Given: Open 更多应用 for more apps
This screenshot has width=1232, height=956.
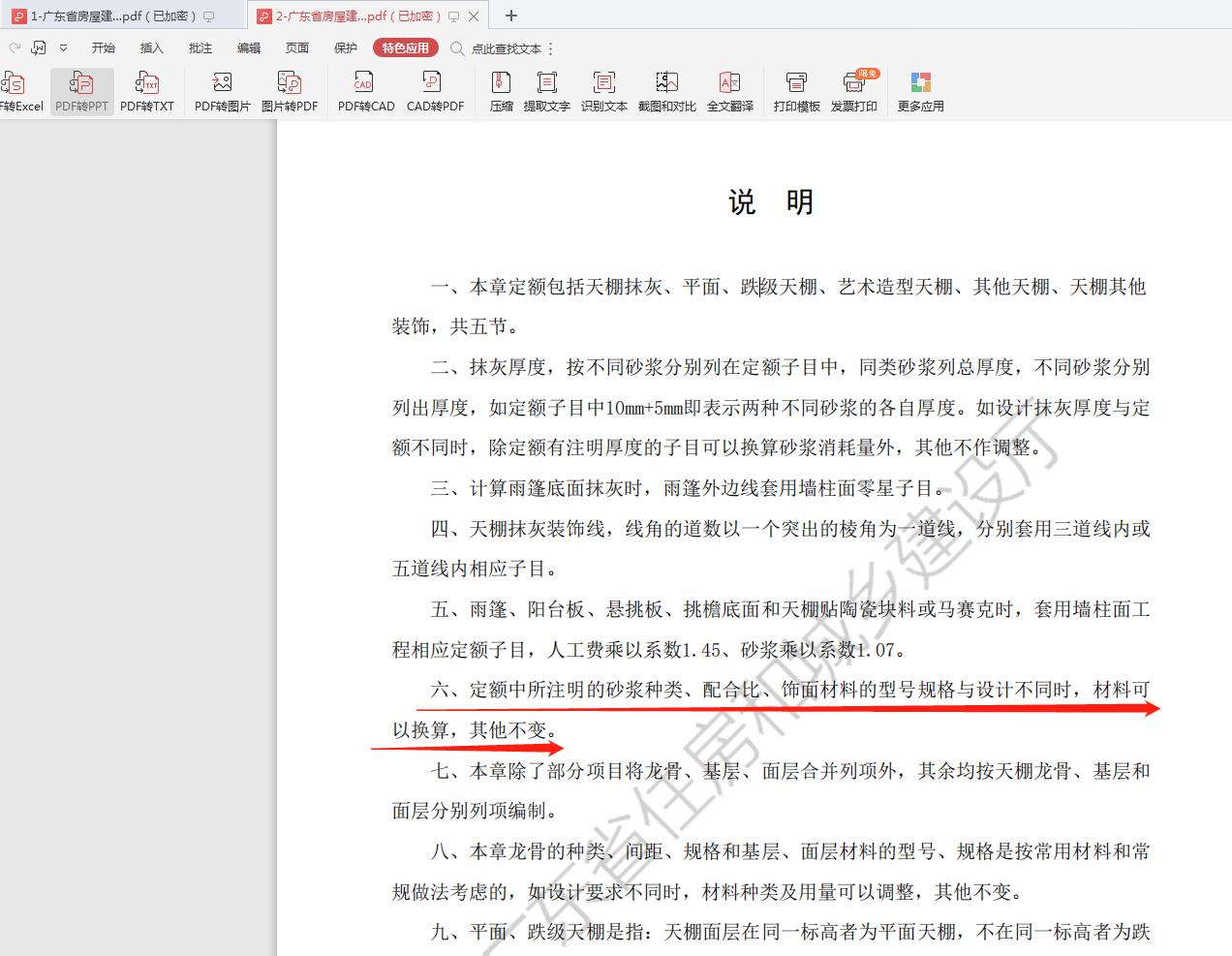Looking at the screenshot, I should 921,92.
